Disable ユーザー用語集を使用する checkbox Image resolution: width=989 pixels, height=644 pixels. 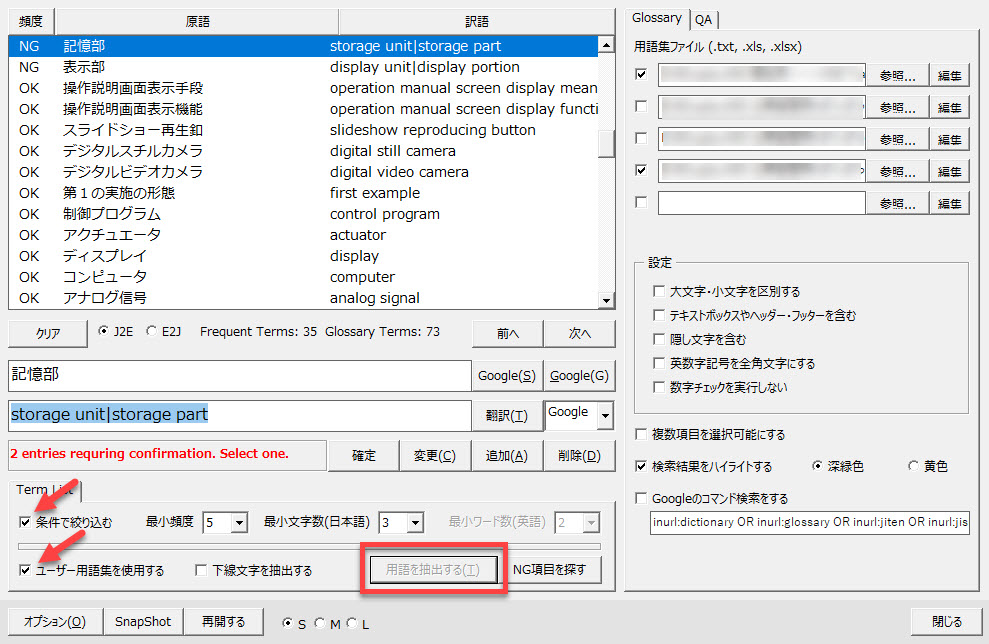(25, 570)
